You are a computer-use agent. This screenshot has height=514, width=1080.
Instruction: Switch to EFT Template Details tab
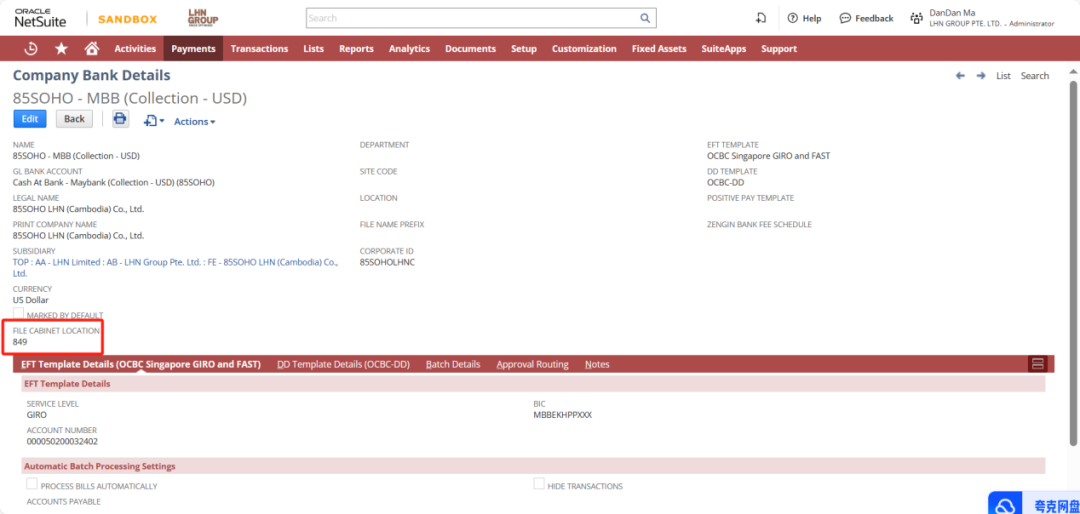click(x=141, y=364)
